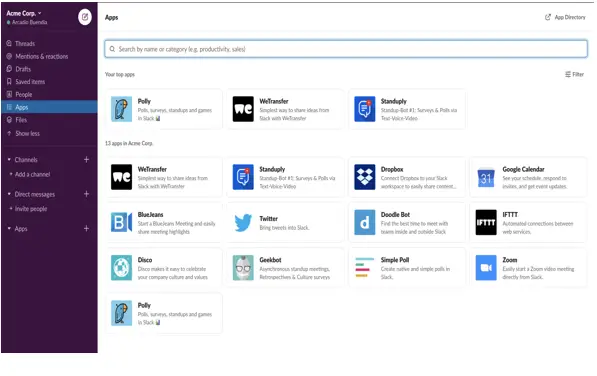Image resolution: width=597 pixels, height=376 pixels.
Task: Click the Simple Poll icon
Action: click(364, 267)
